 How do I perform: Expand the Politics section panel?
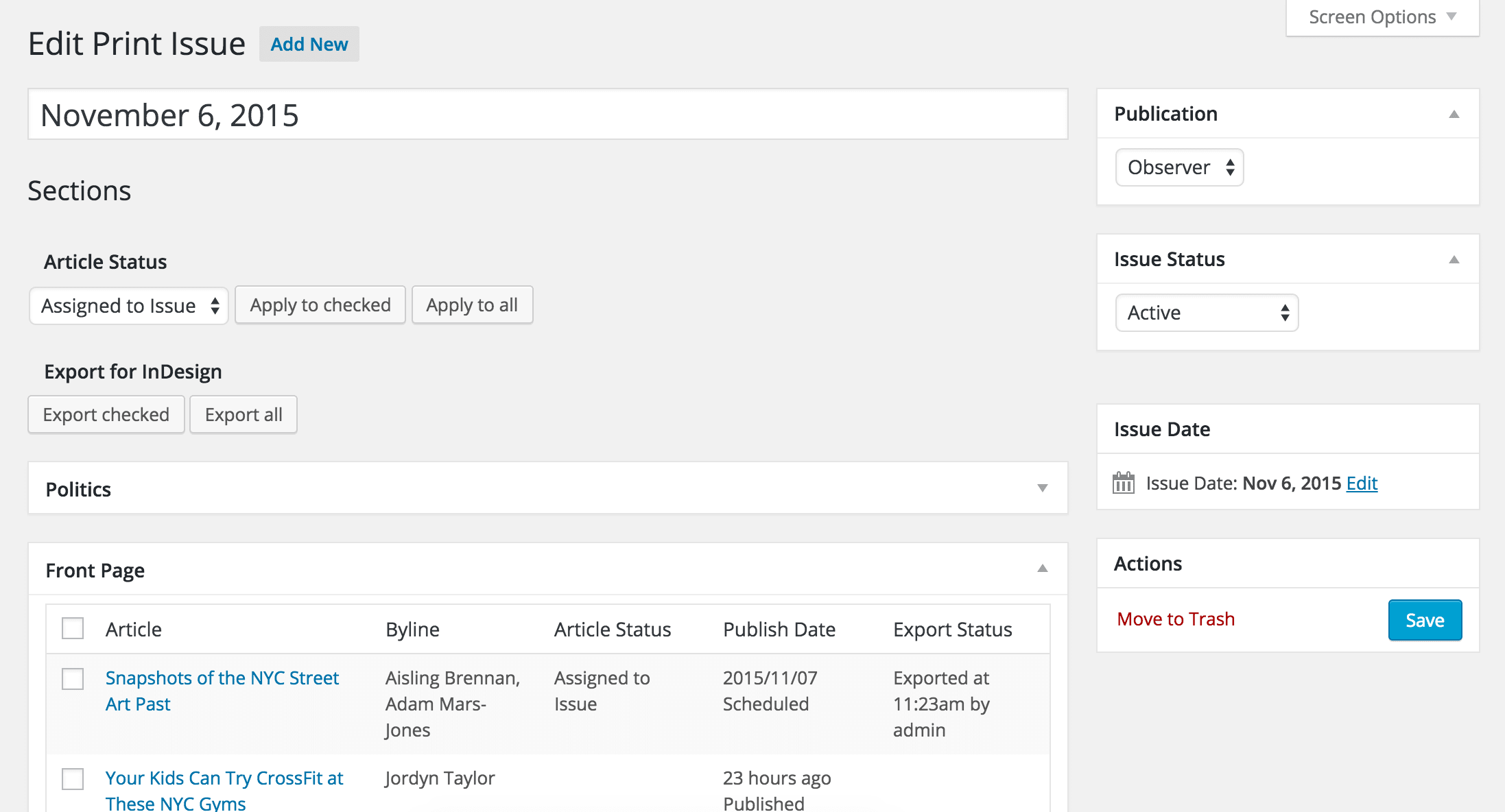click(1043, 488)
